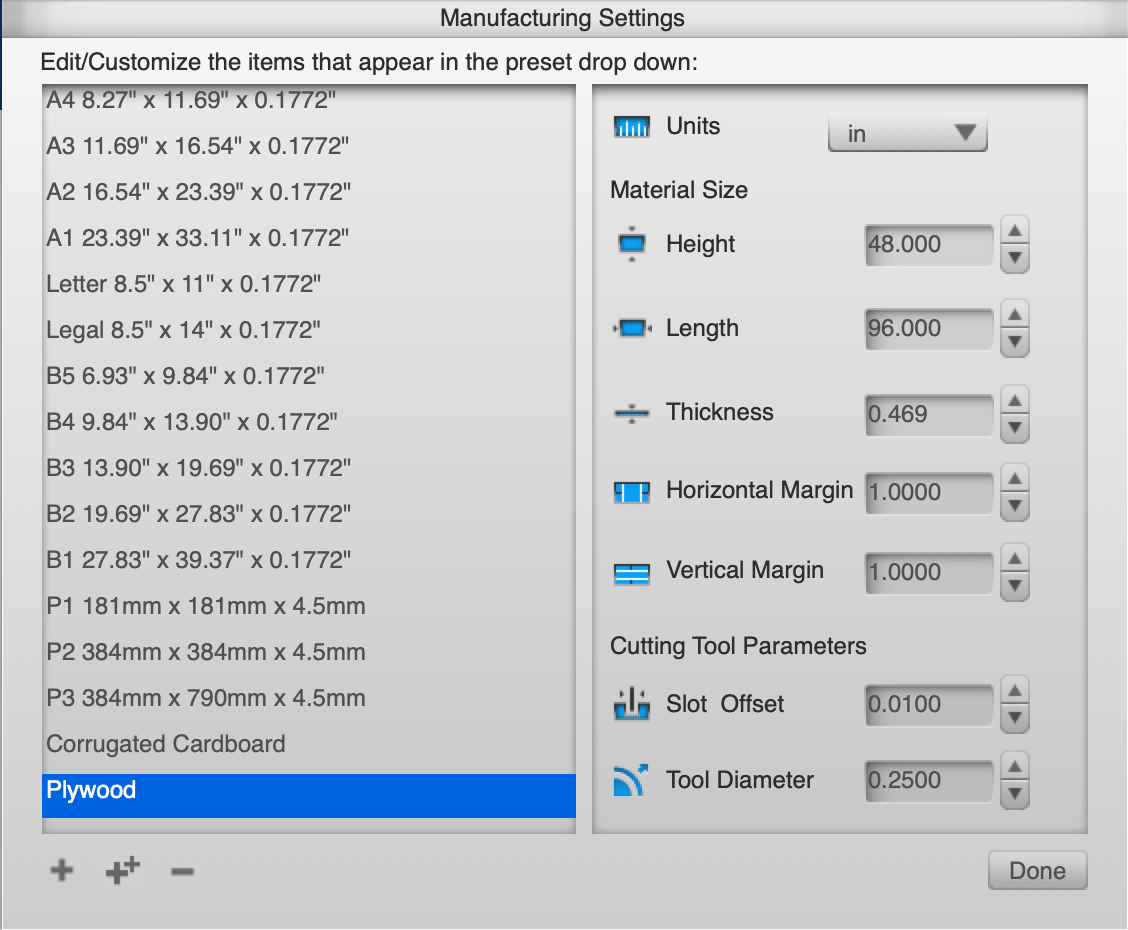The height and width of the screenshot is (930, 1128).
Task: Click the Height value field 48.000
Action: coord(929,245)
